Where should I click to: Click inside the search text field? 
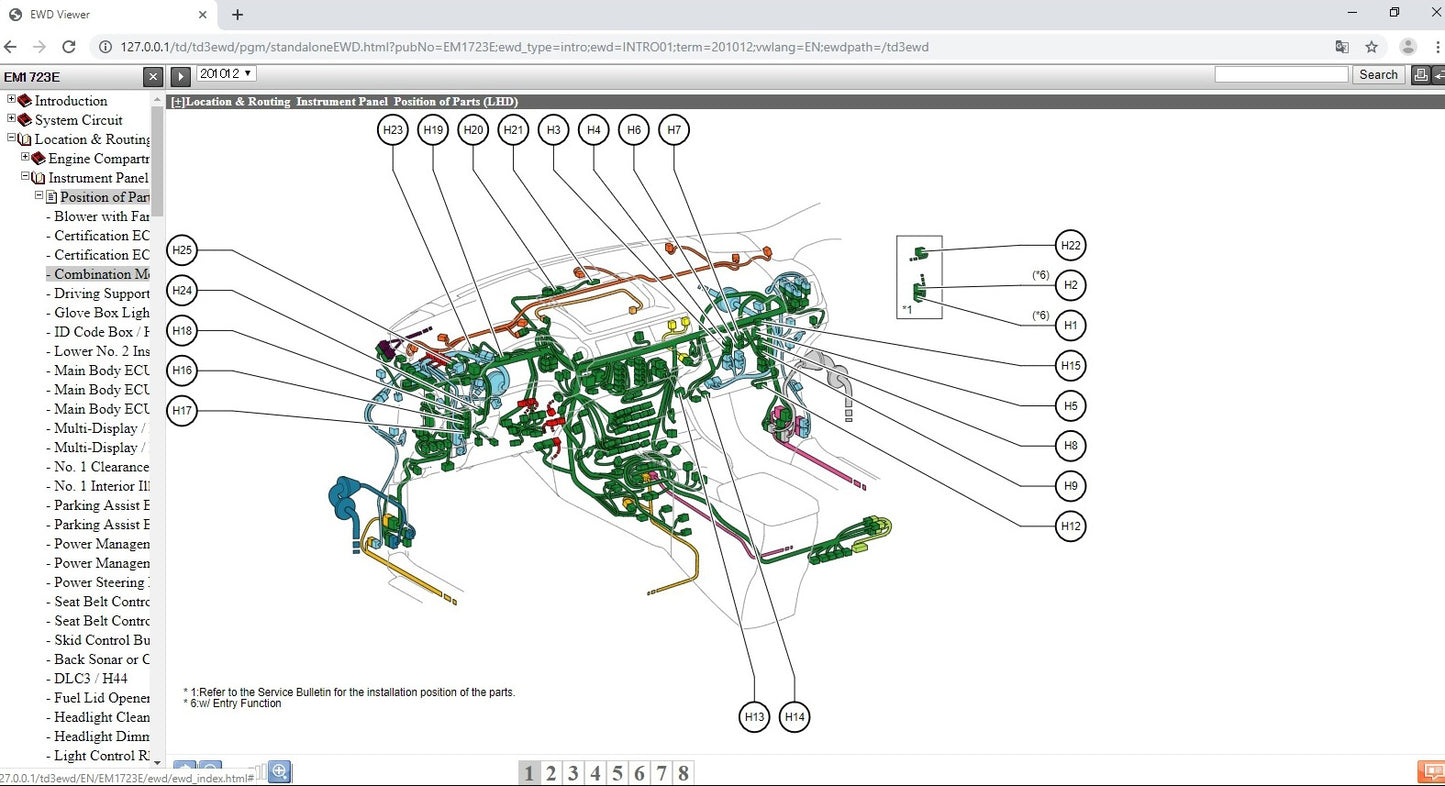point(1281,75)
